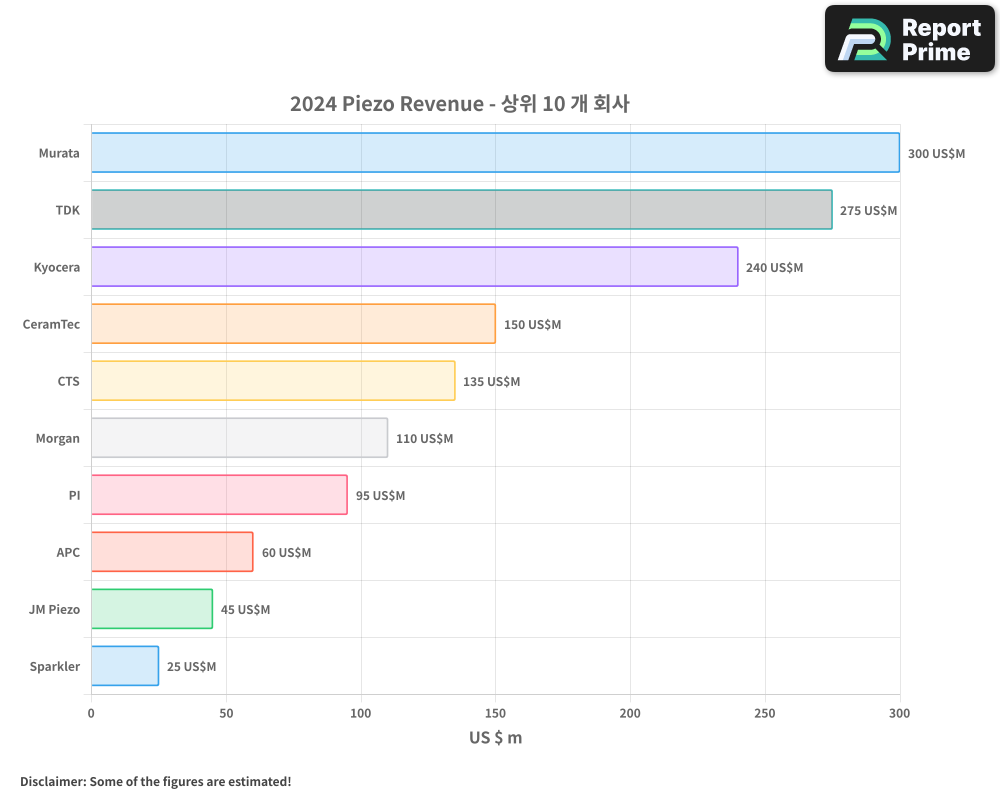The height and width of the screenshot is (800, 1000).
Task: Toggle the PI bar by clicking its label
Action: coord(73,495)
